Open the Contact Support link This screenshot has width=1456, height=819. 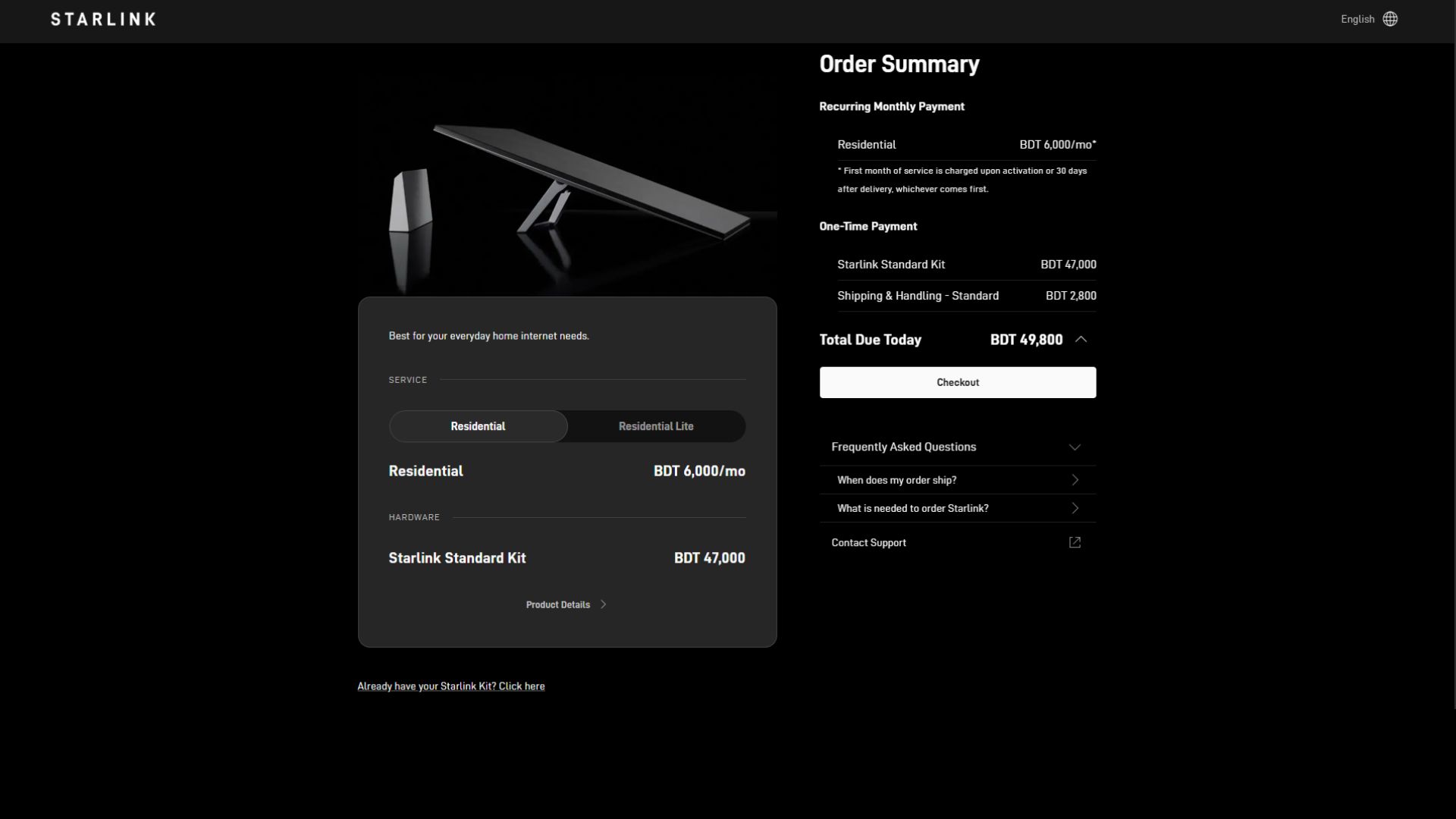[x=868, y=542]
